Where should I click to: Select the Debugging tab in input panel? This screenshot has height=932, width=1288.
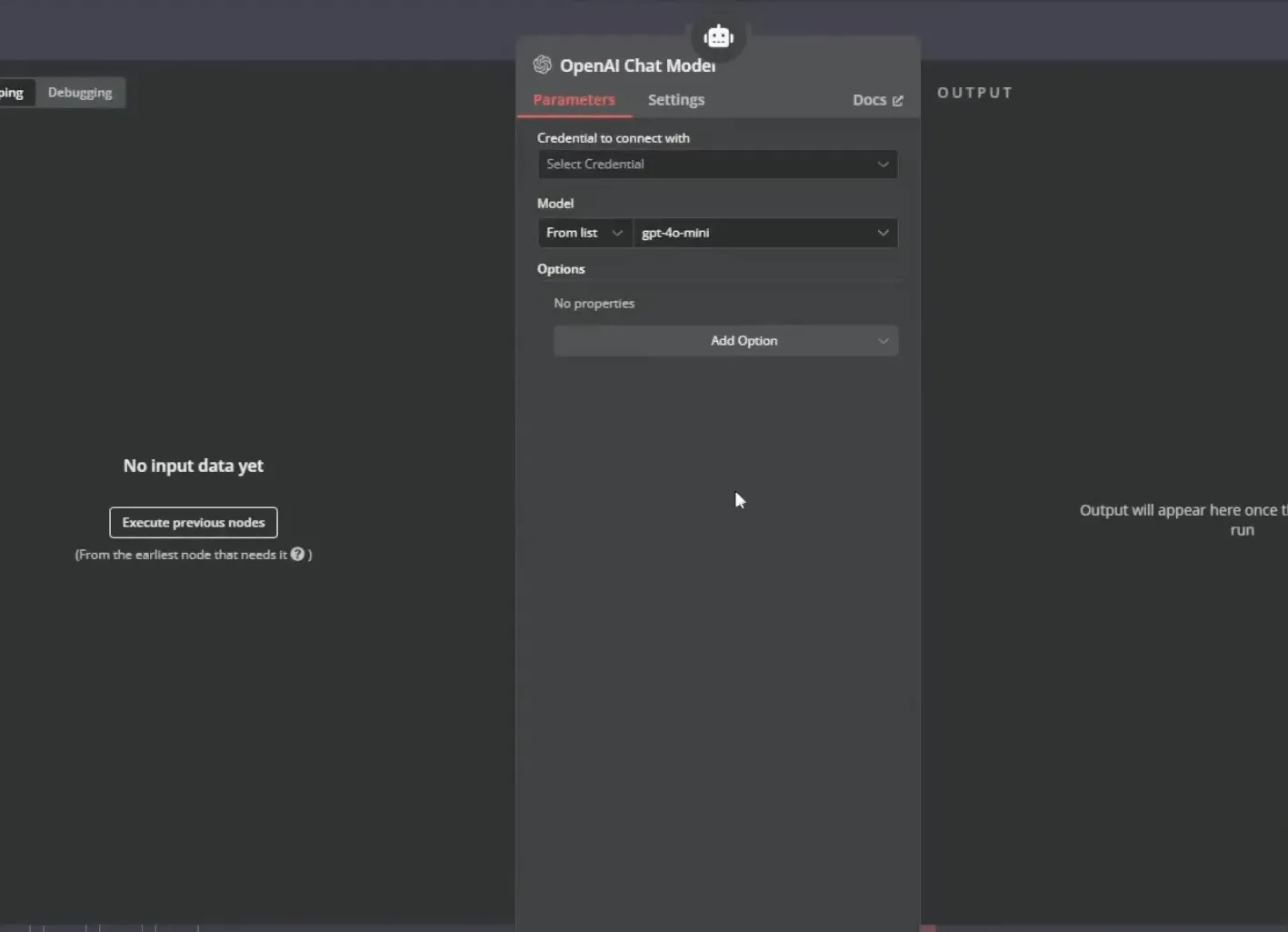click(80, 93)
